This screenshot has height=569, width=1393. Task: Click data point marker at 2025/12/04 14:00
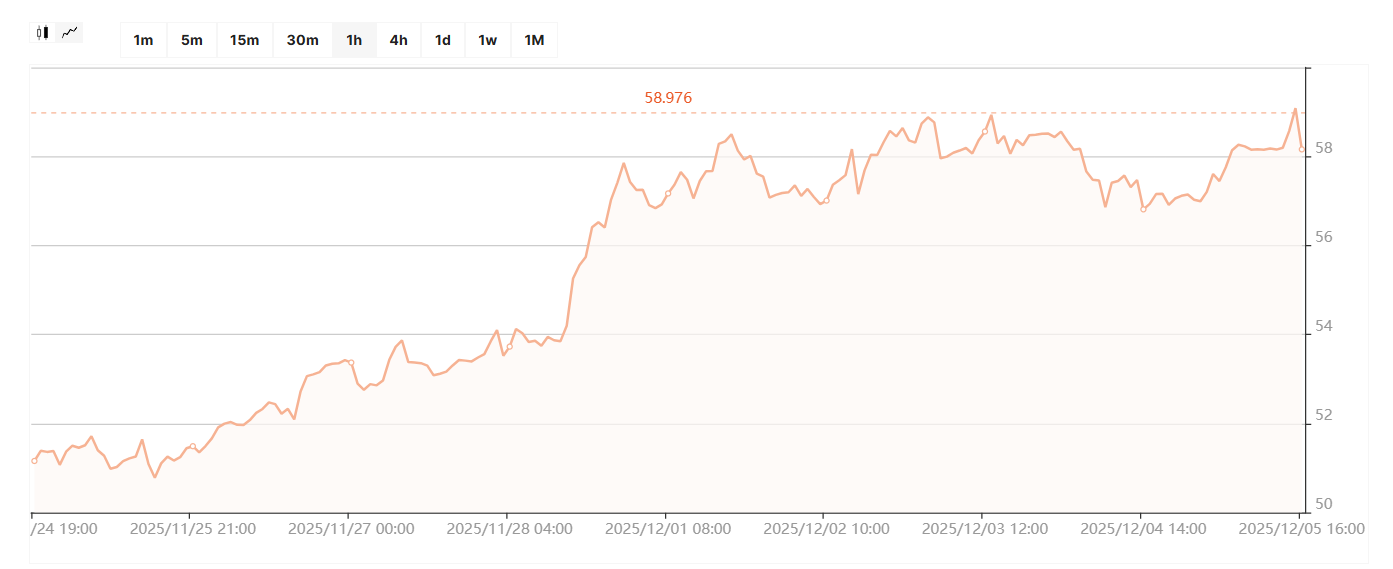tap(1143, 209)
